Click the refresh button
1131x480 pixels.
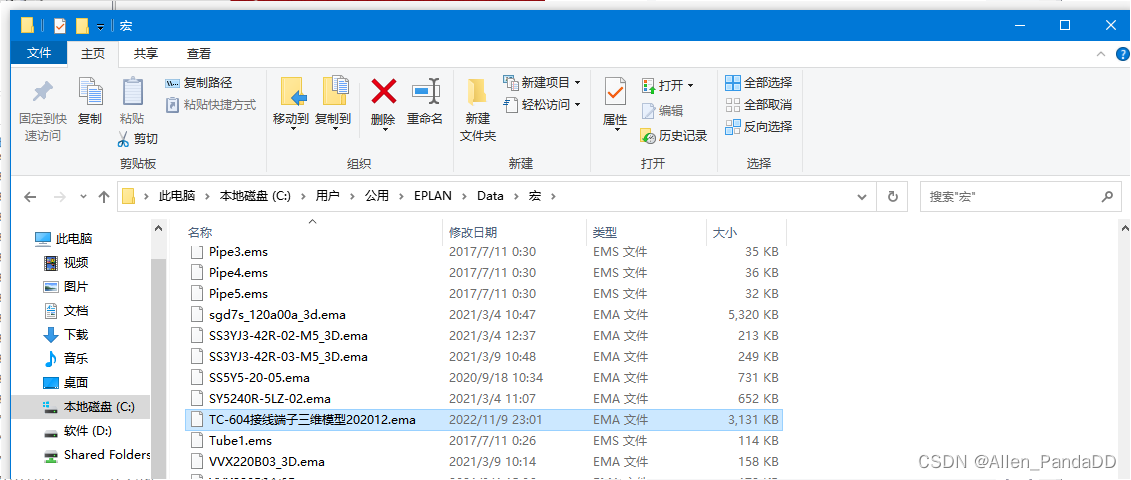[892, 196]
